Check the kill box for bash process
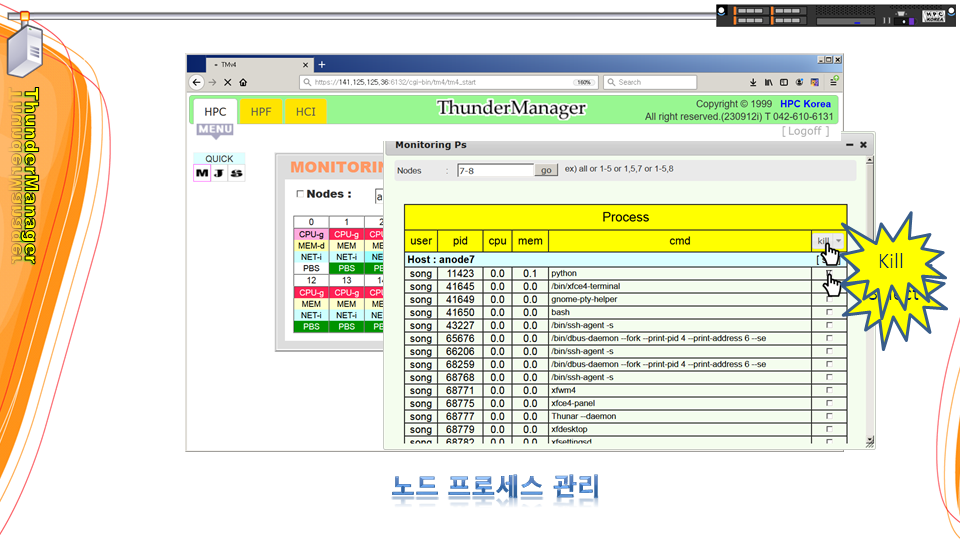 pyautogui.click(x=828, y=312)
